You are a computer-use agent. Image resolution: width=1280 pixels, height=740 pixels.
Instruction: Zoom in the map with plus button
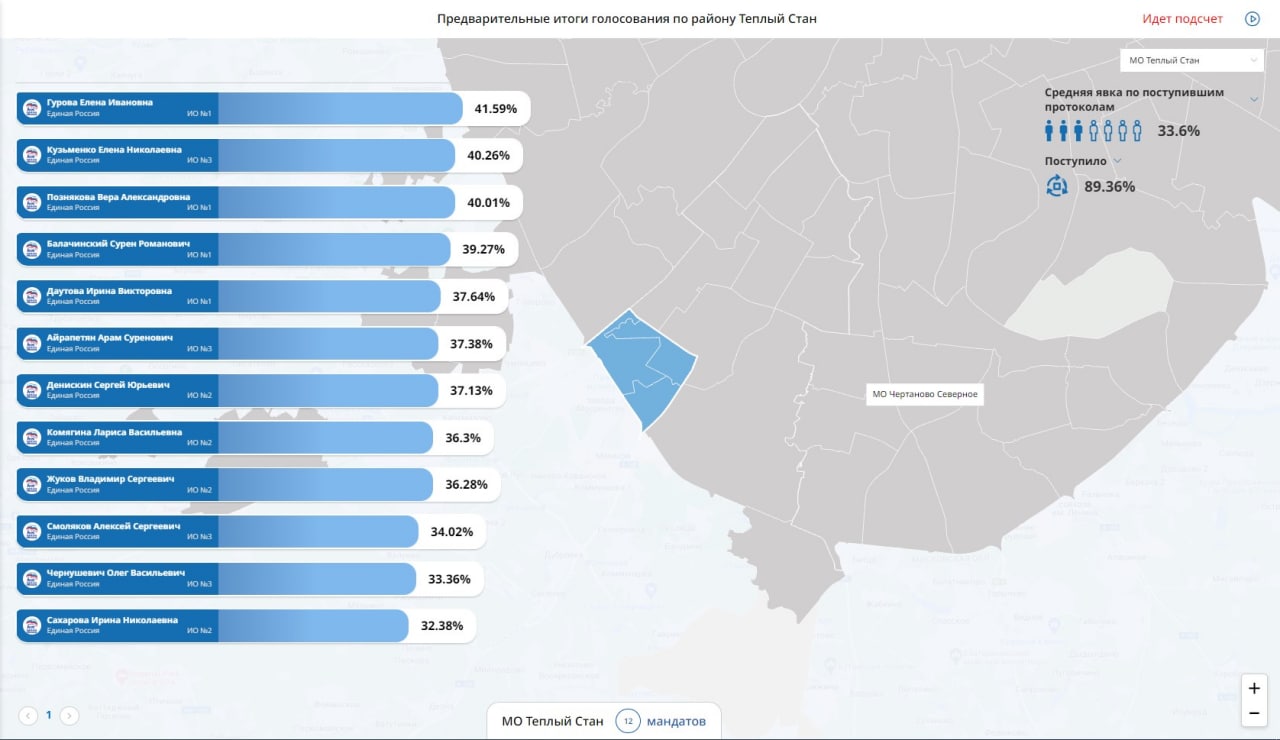pos(1254,688)
